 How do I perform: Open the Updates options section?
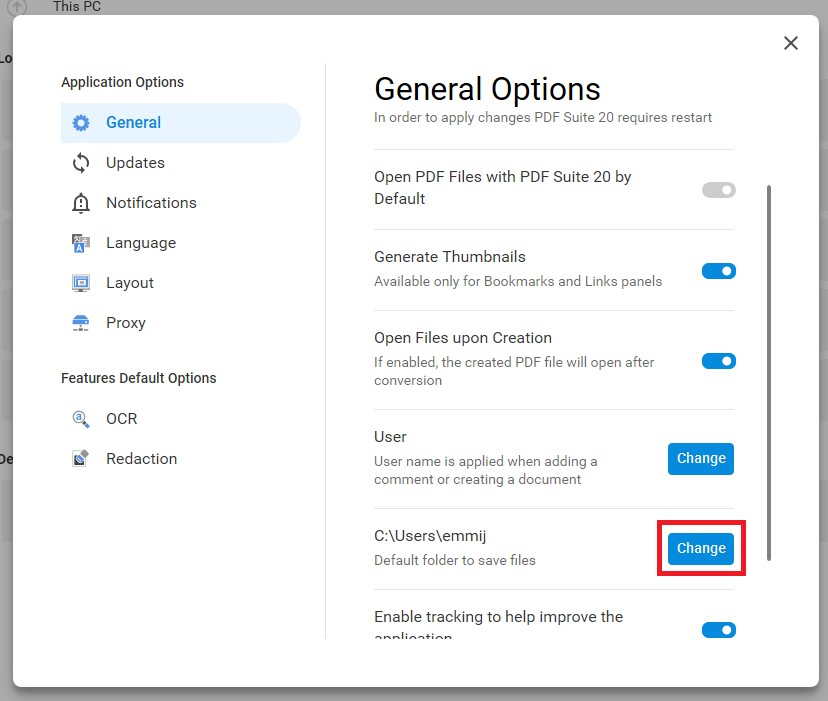click(135, 163)
